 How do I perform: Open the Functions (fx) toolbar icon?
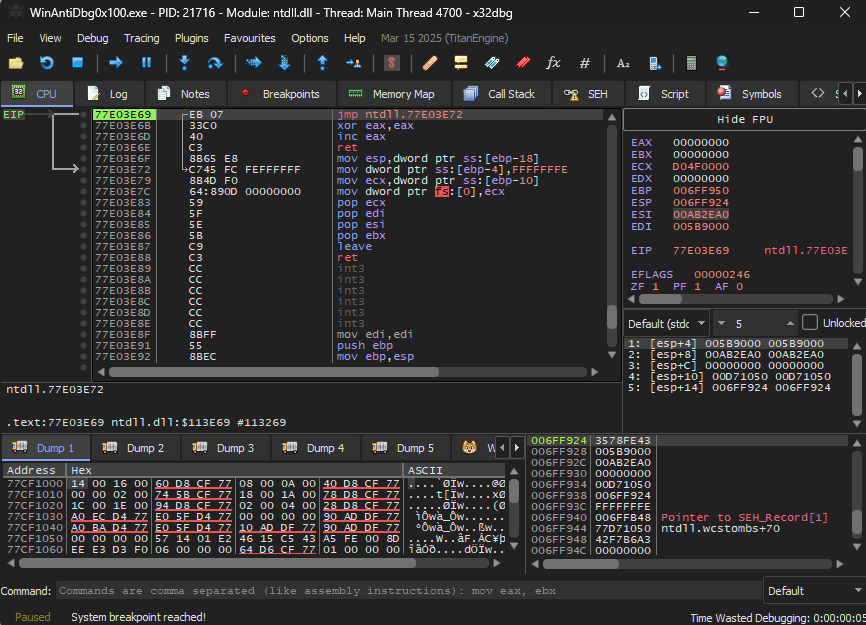click(553, 63)
